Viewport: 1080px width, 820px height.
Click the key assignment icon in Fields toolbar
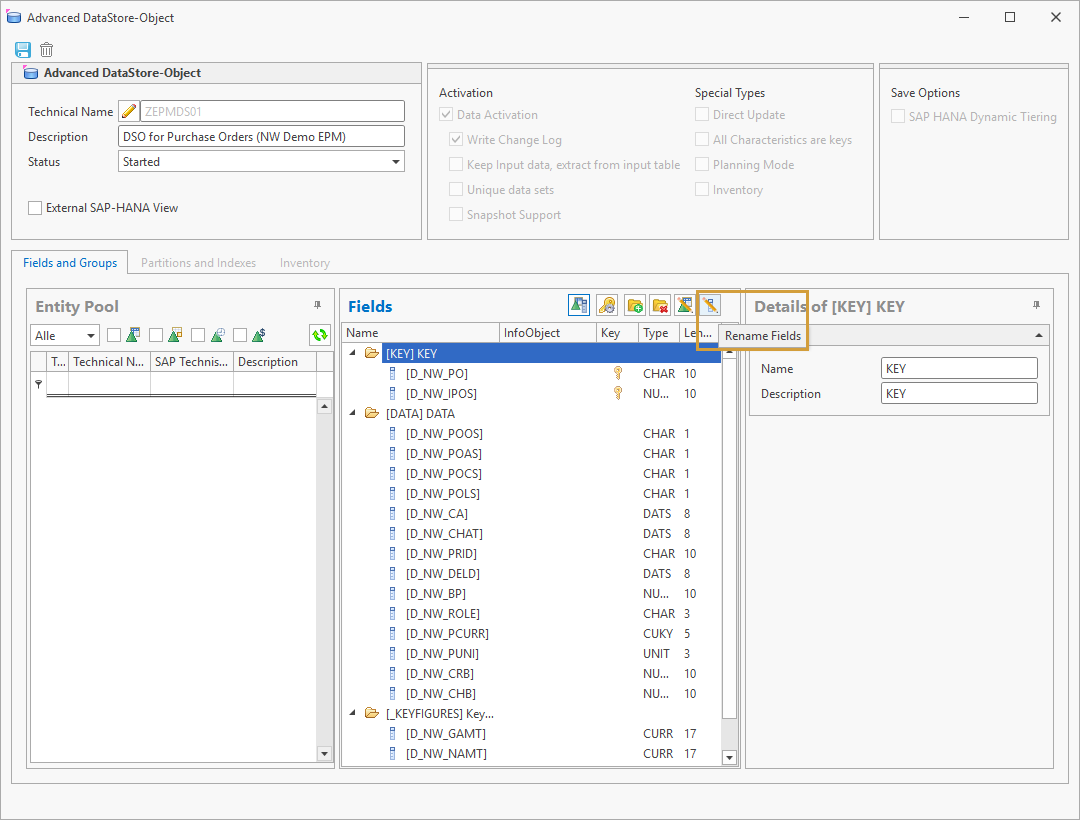(x=607, y=305)
